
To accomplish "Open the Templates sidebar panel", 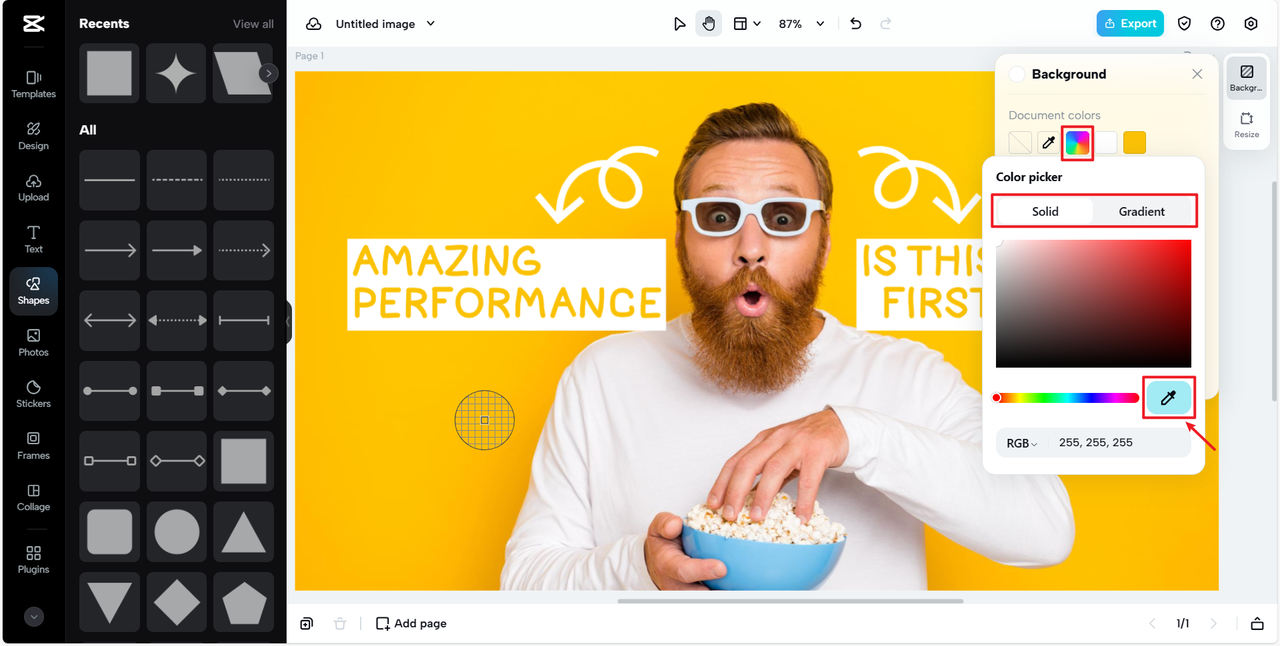I will coord(33,84).
